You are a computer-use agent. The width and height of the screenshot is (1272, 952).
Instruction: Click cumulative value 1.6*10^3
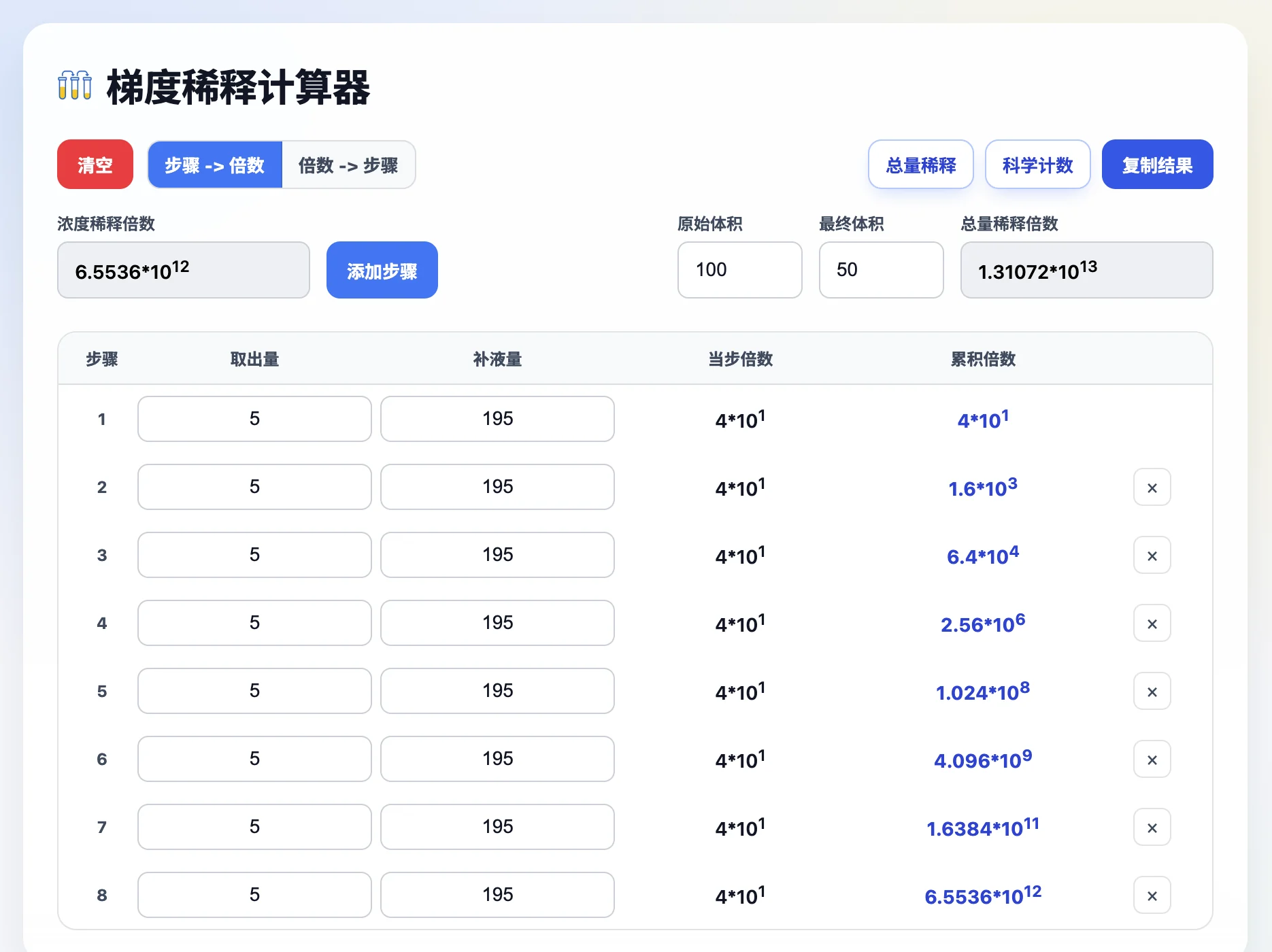pos(983,487)
